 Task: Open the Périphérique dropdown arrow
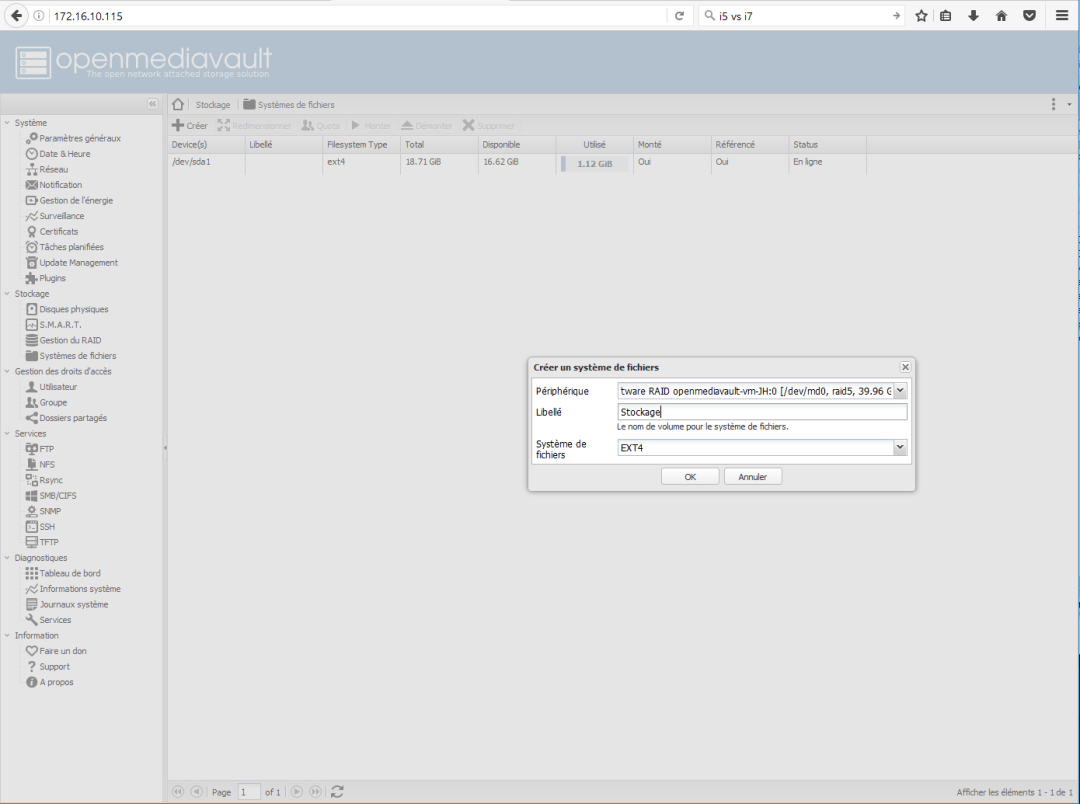(900, 391)
